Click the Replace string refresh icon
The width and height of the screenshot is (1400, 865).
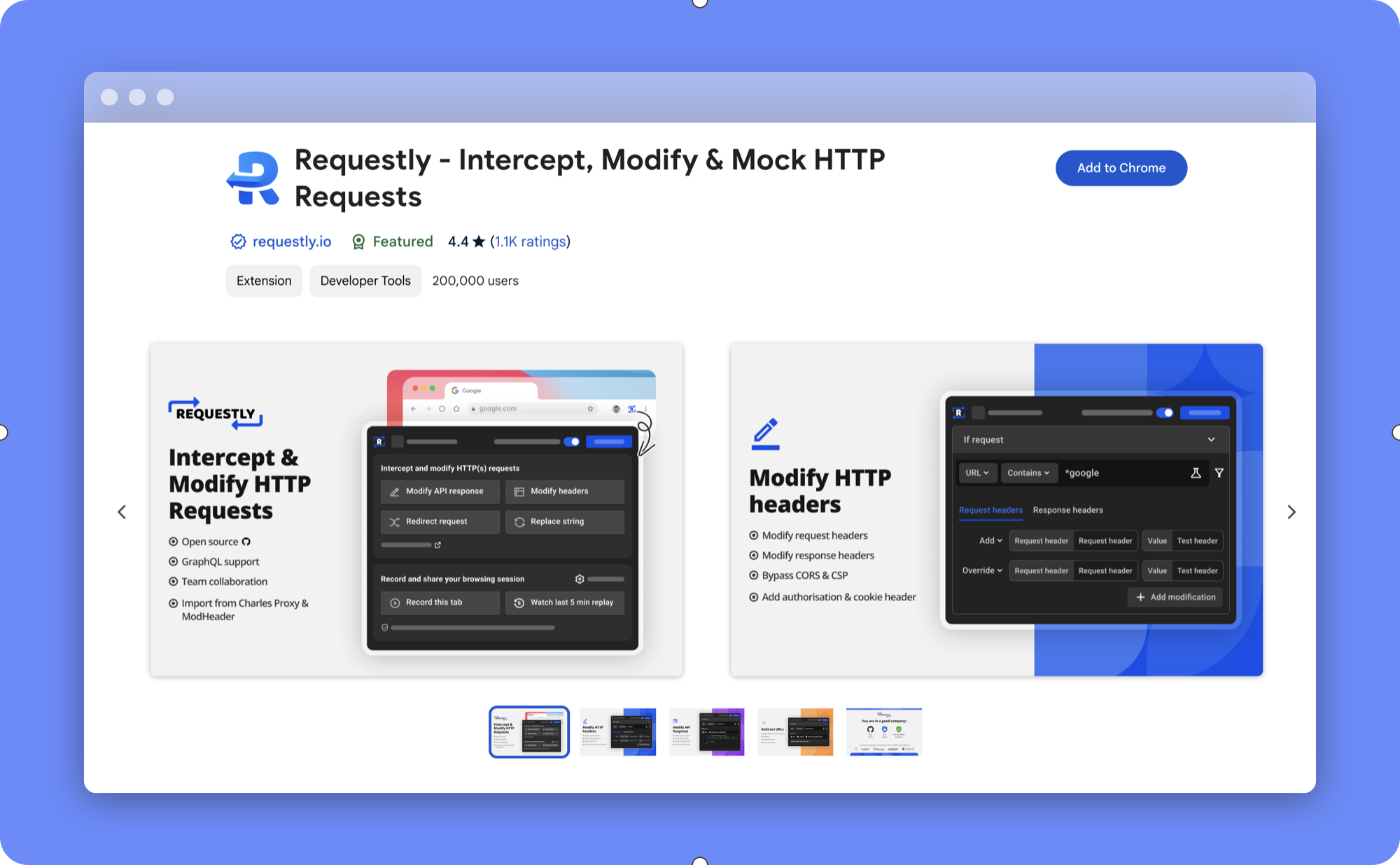coord(519,521)
